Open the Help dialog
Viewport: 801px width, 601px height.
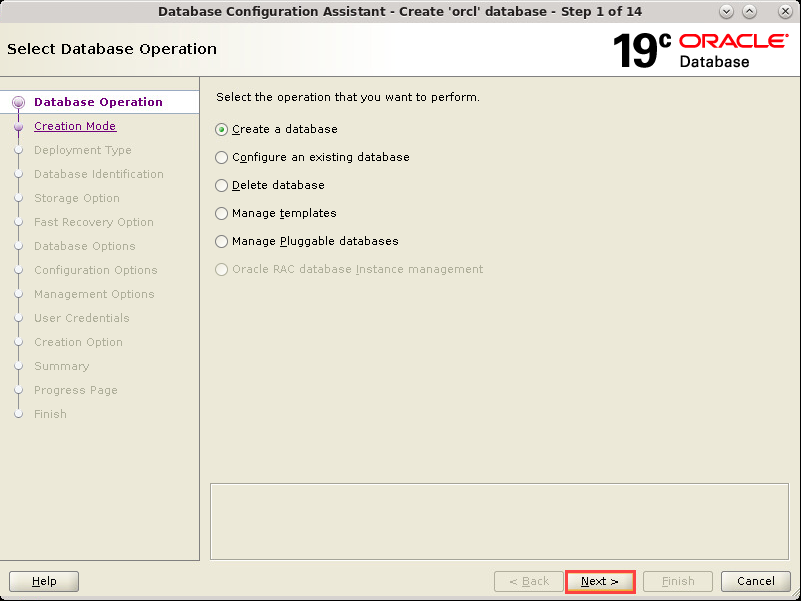pos(44,582)
